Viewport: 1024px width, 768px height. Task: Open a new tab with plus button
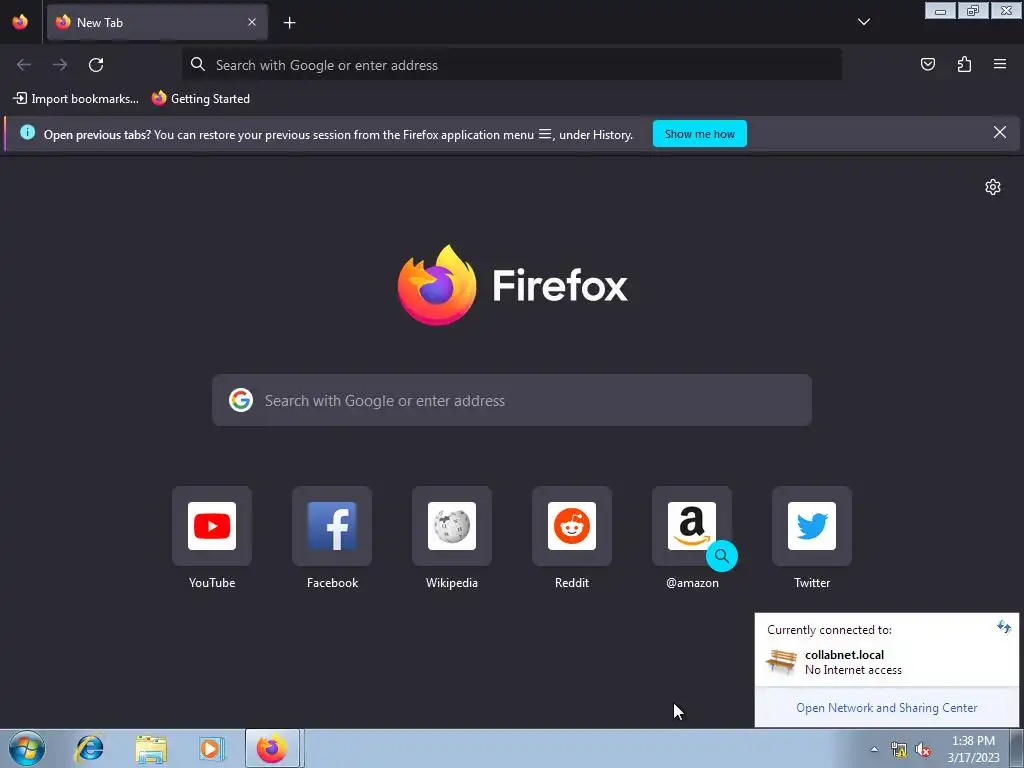289,23
